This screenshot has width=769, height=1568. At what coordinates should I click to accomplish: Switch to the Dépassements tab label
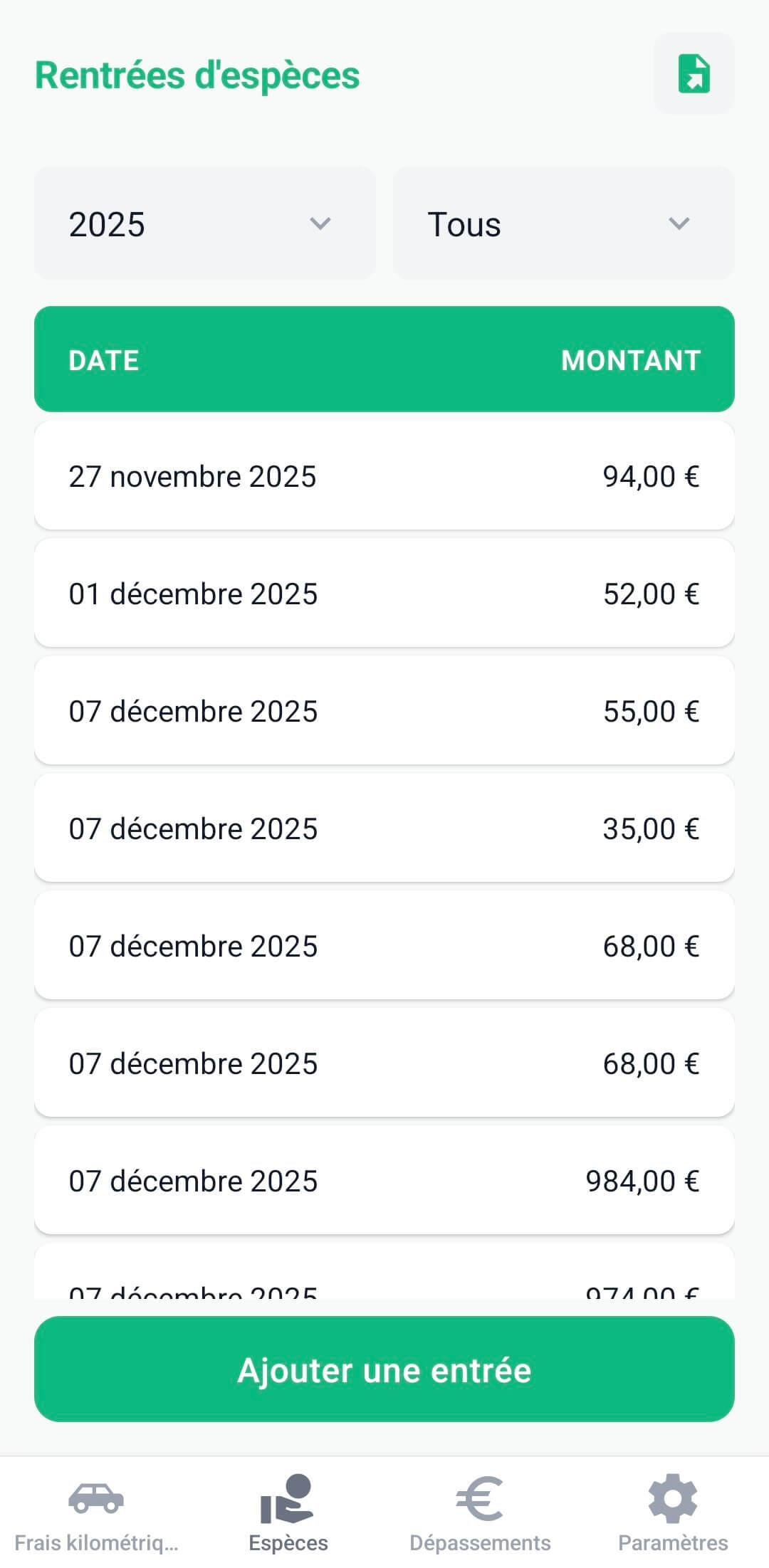(x=480, y=1543)
